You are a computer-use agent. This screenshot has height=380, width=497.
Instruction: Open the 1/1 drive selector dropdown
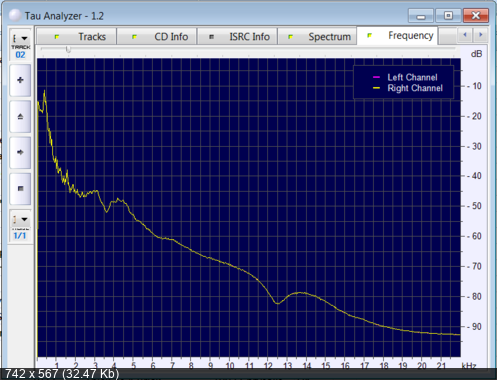(x=20, y=219)
